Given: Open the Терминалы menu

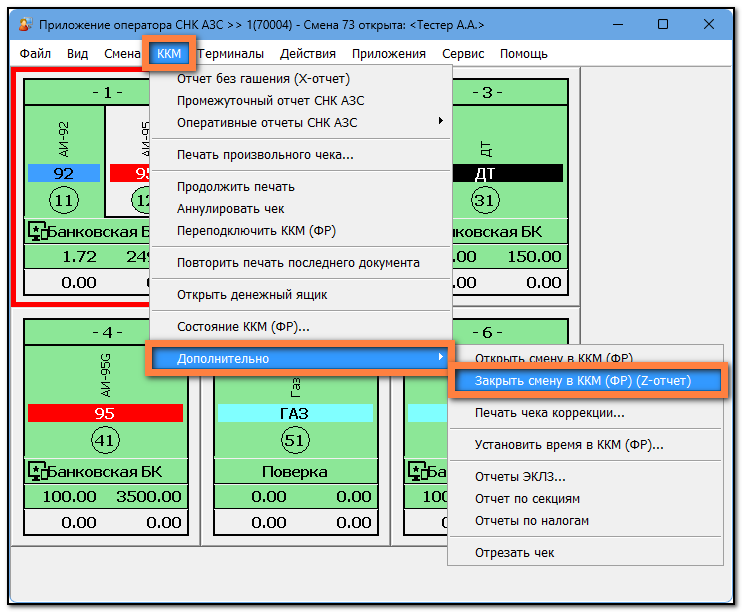Looking at the screenshot, I should [230, 54].
